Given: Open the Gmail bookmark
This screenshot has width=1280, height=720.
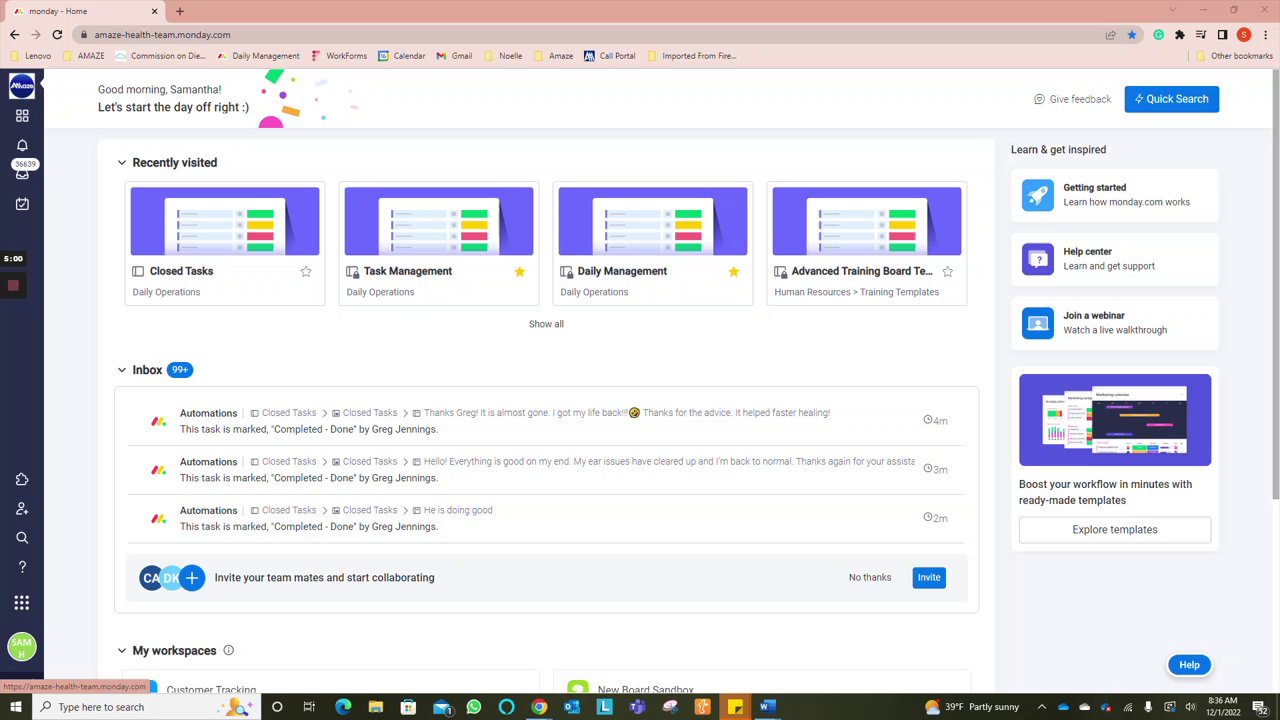Looking at the screenshot, I should (x=454, y=56).
